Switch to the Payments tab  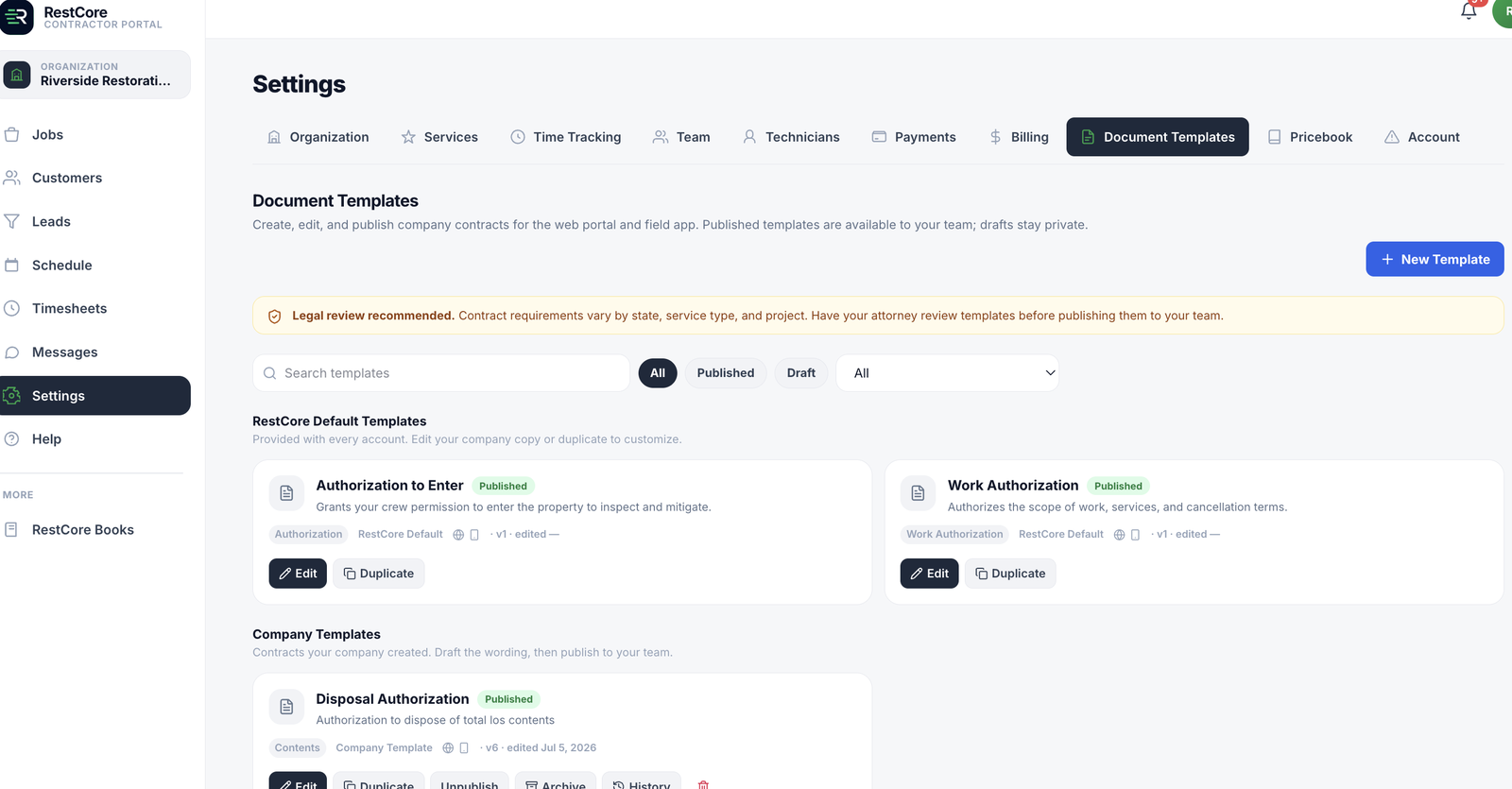914,137
